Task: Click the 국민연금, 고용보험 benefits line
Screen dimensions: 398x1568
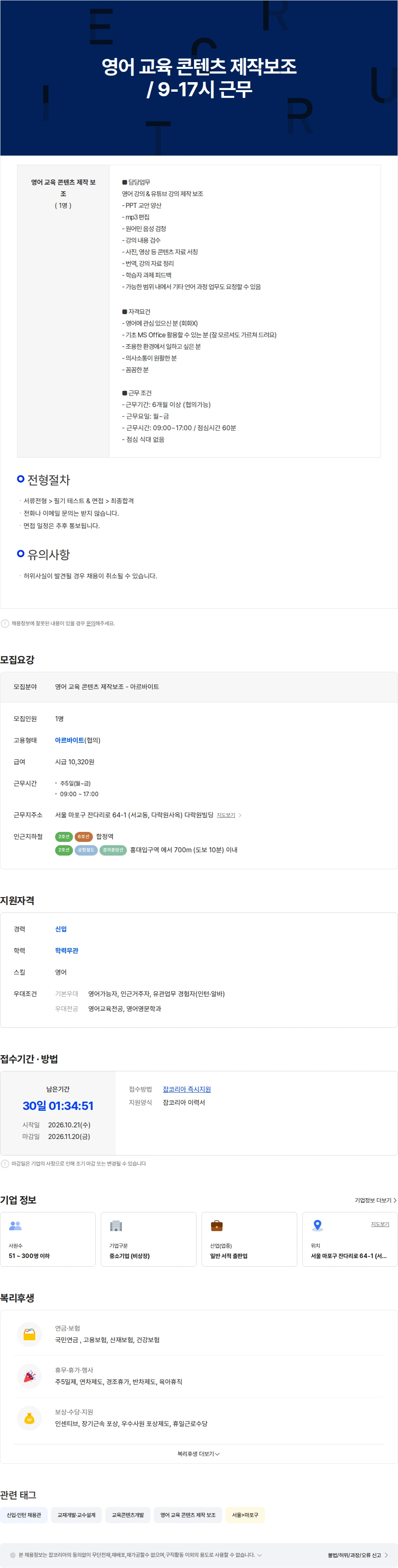Action: [107, 1340]
